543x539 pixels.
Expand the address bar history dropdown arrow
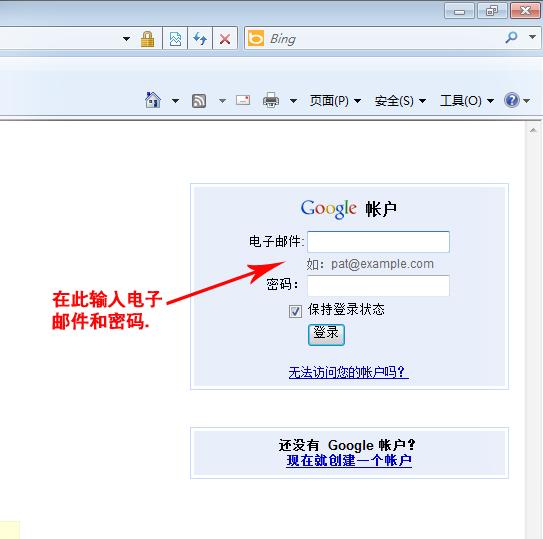point(126,38)
